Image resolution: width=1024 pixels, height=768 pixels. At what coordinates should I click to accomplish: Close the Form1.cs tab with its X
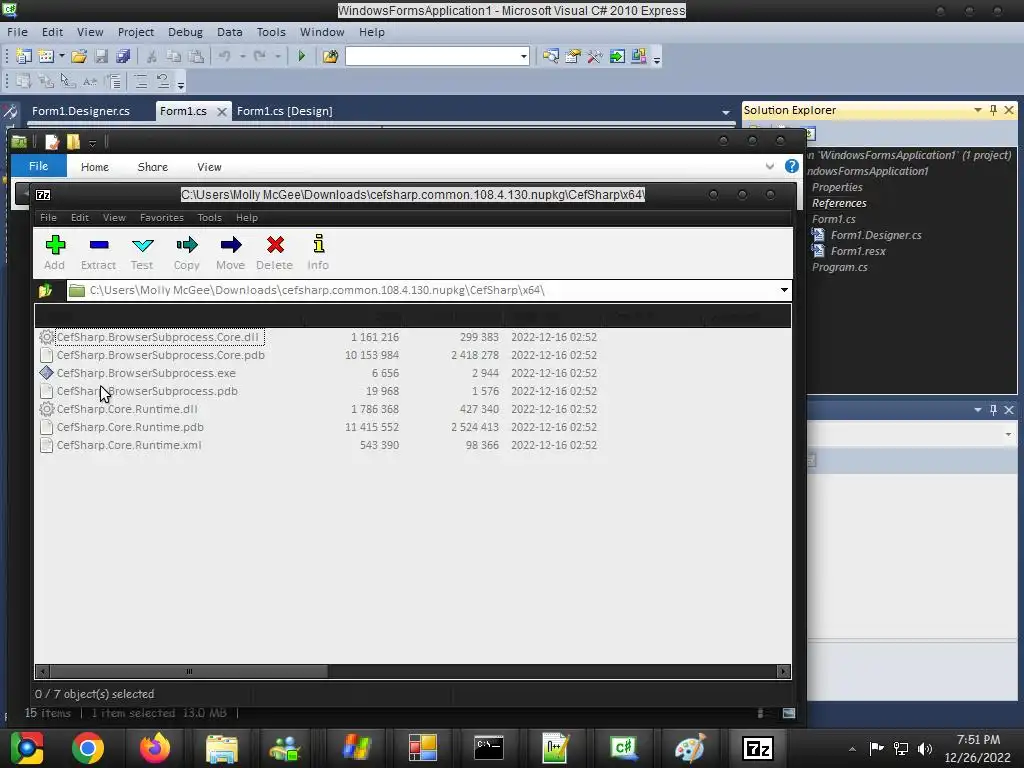pos(222,112)
